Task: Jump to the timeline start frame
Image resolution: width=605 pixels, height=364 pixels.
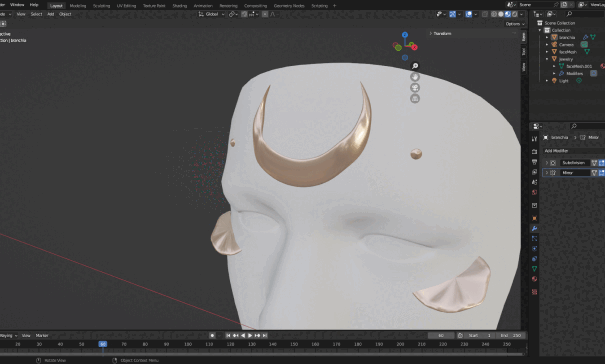Action: tap(228, 335)
